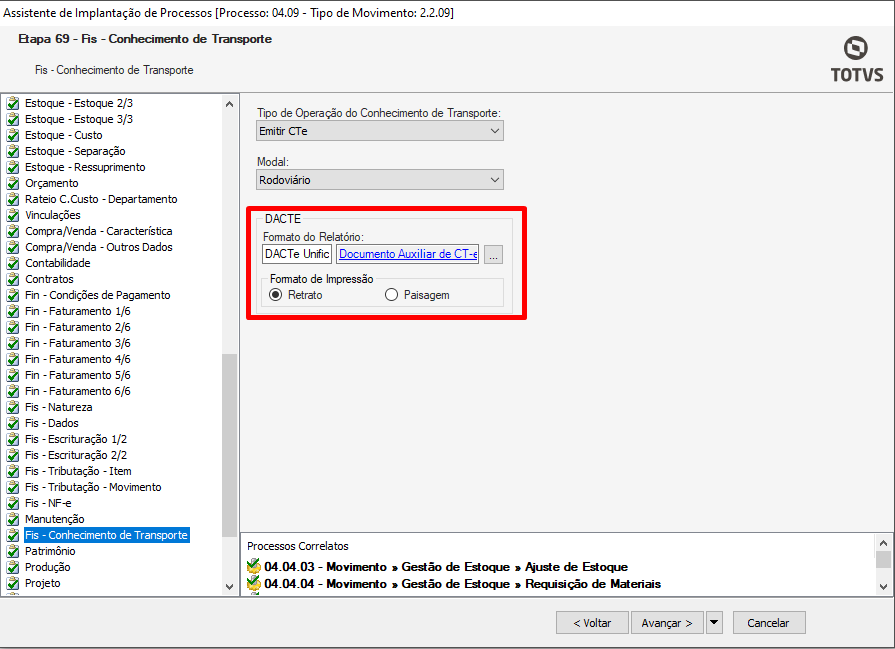Screen dimensions: 895x649
Task: Click the ... browse button for report format
Action: pyautogui.click(x=493, y=255)
